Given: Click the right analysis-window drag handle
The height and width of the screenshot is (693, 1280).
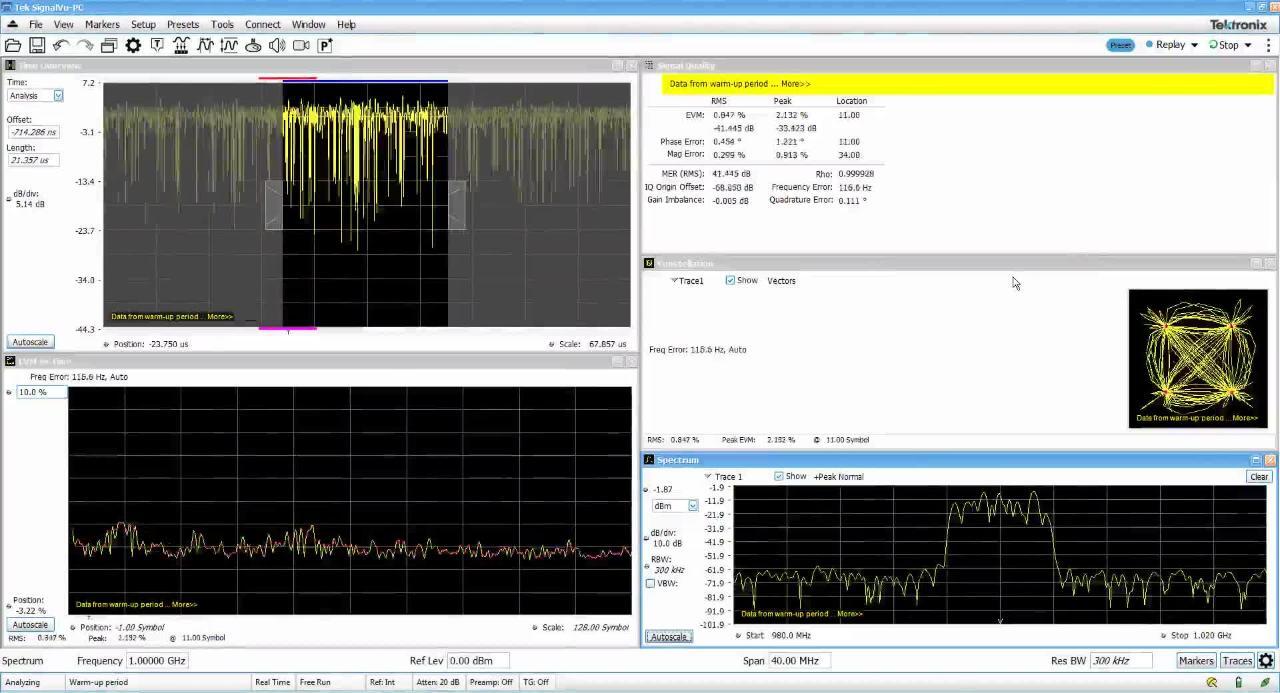Looking at the screenshot, I should point(457,205).
